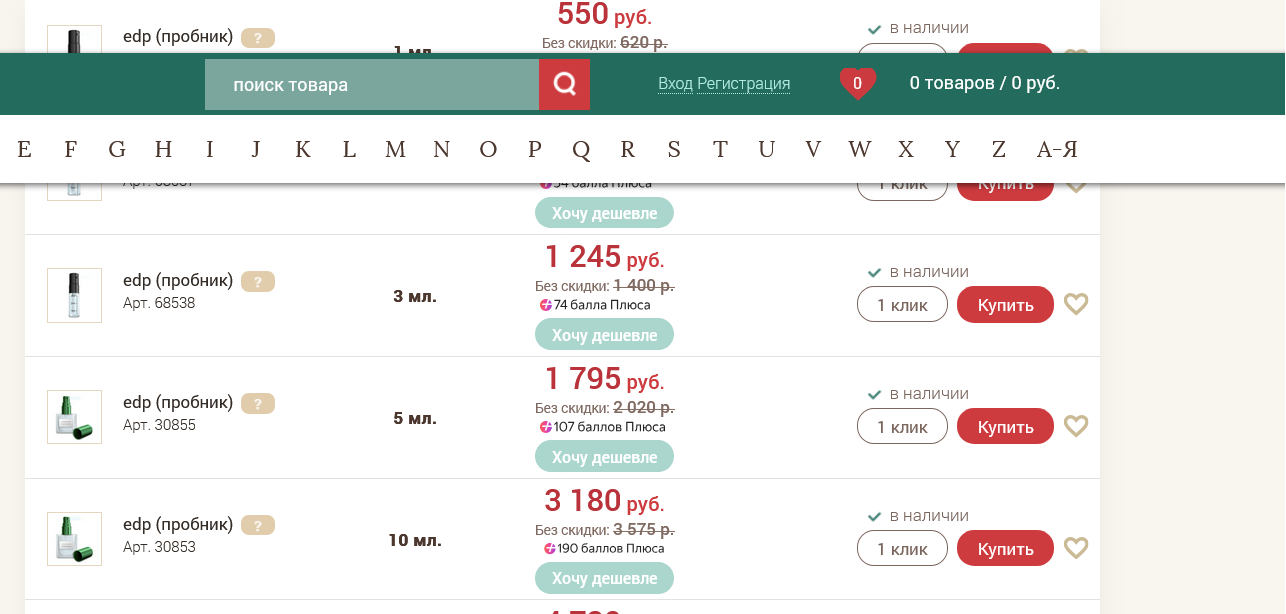Open cart '0 товаров / 0 руб.'

coord(984,83)
